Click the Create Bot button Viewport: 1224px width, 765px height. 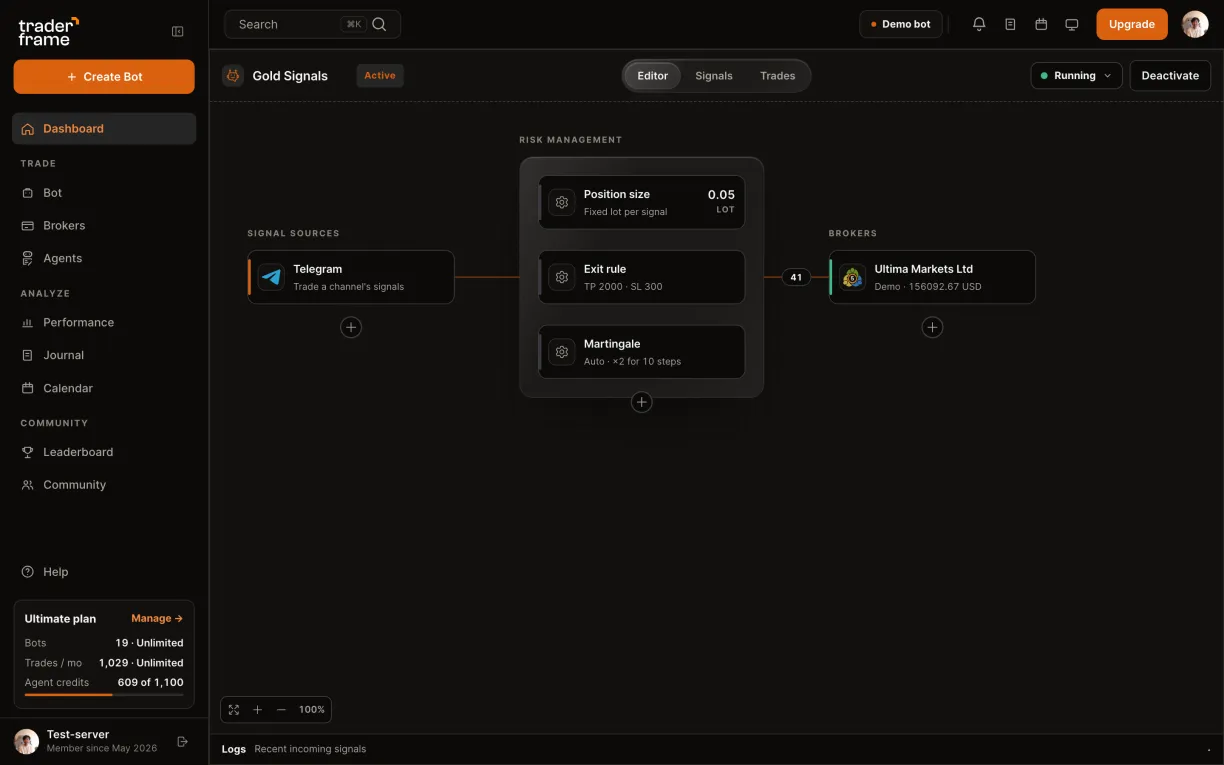tap(104, 77)
